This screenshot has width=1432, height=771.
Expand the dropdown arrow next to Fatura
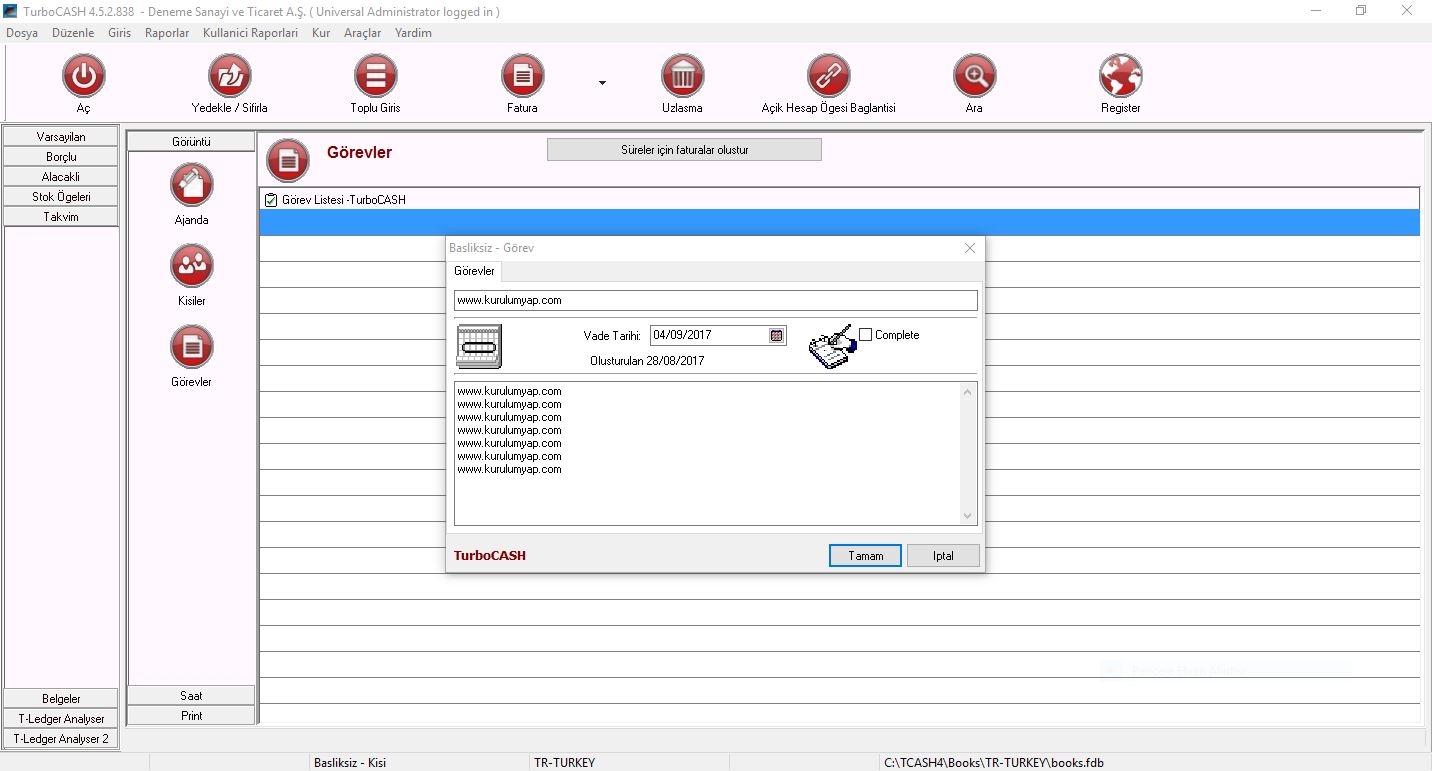coord(602,83)
